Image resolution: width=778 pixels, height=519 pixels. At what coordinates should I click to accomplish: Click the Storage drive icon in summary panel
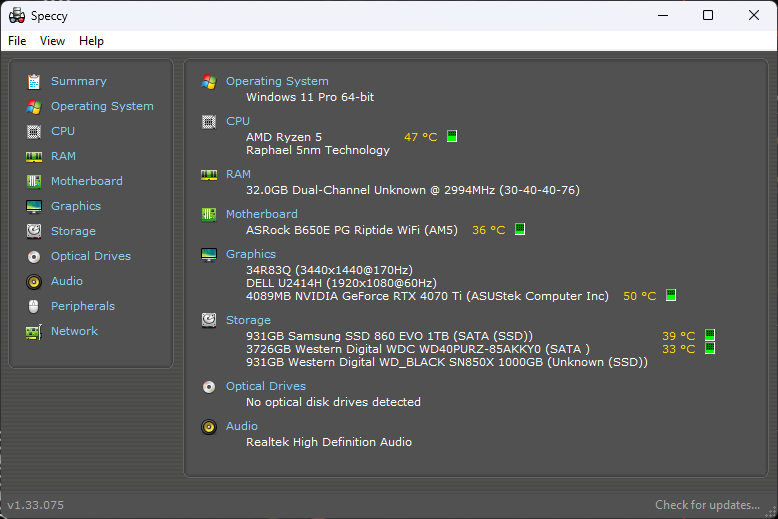pyautogui.click(x=209, y=321)
